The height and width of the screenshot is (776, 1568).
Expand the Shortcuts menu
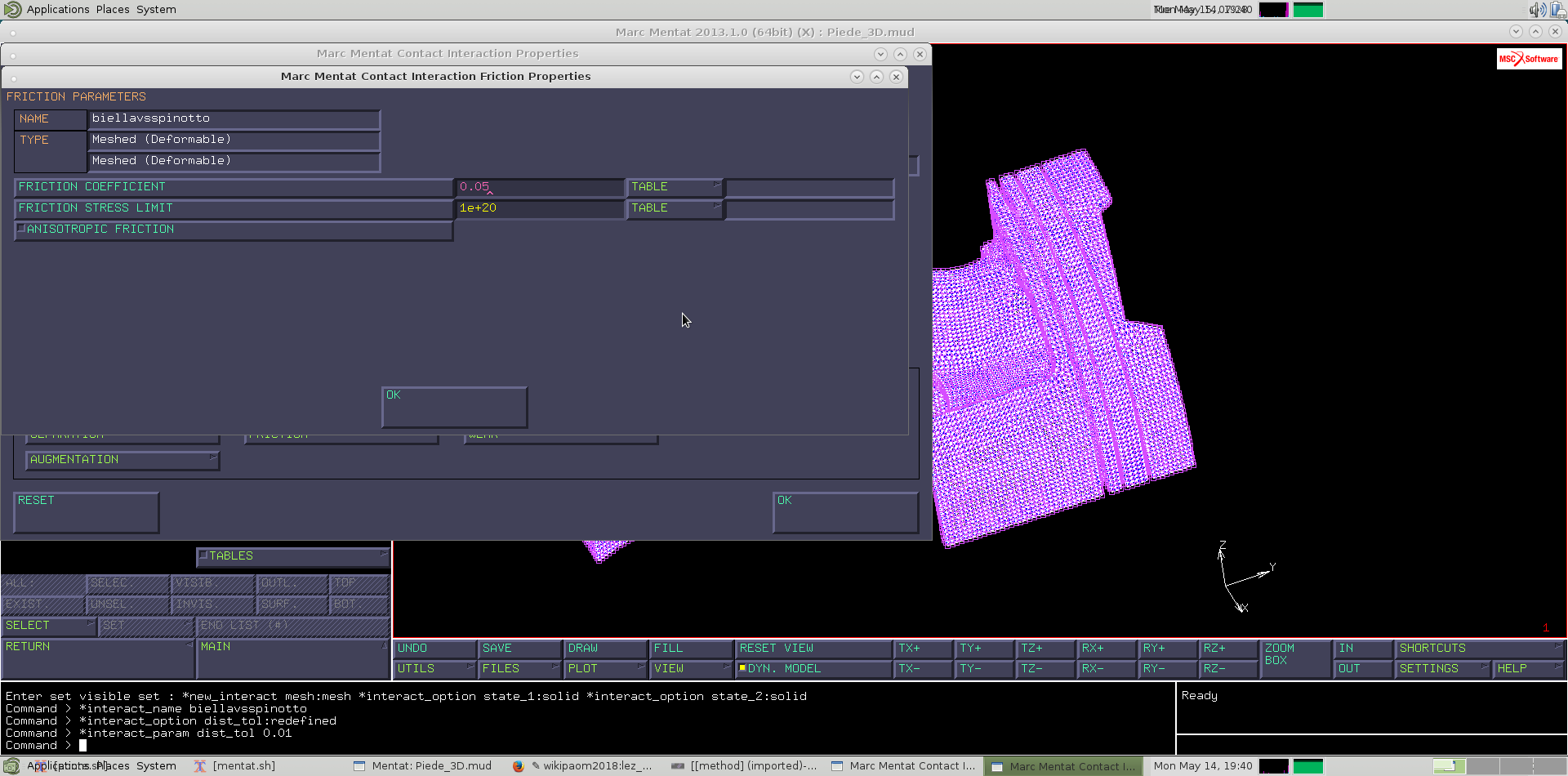point(1480,649)
